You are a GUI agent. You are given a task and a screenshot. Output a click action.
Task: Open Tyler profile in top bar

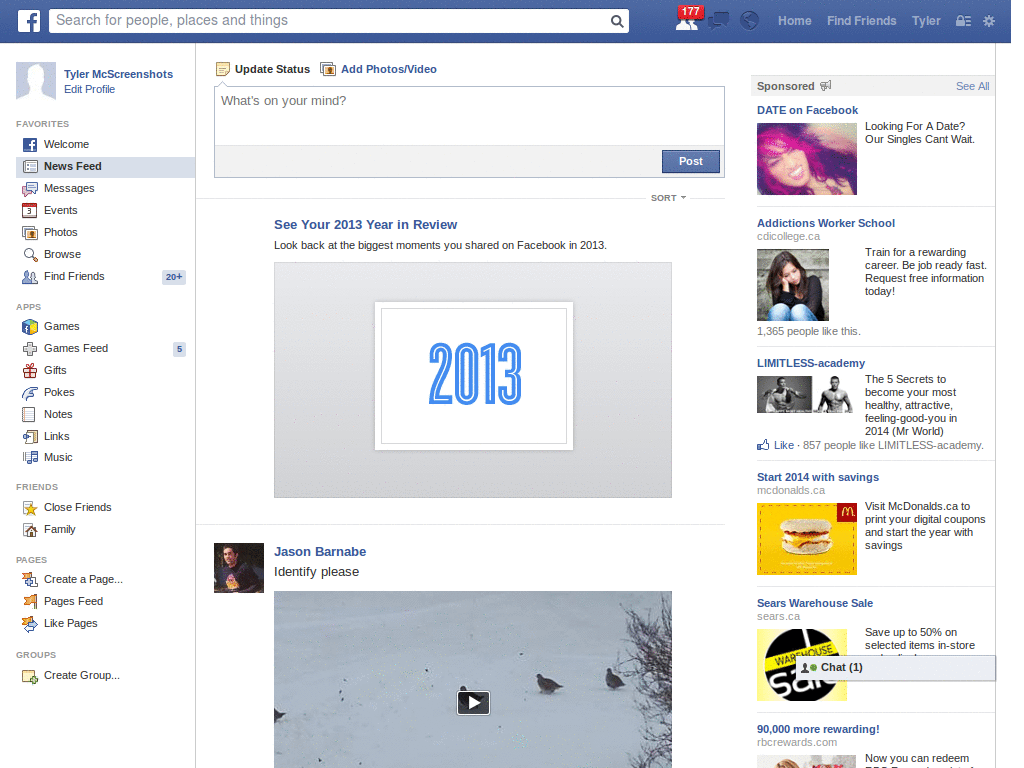[x=926, y=21]
